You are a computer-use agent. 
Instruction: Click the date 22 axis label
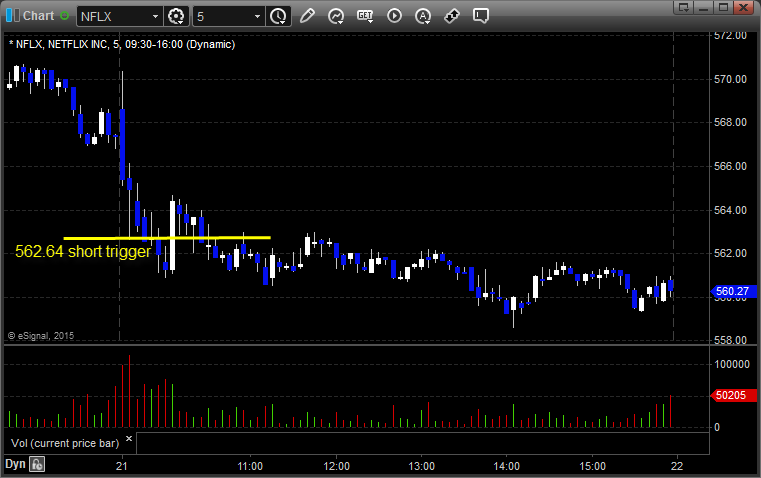(x=677, y=466)
